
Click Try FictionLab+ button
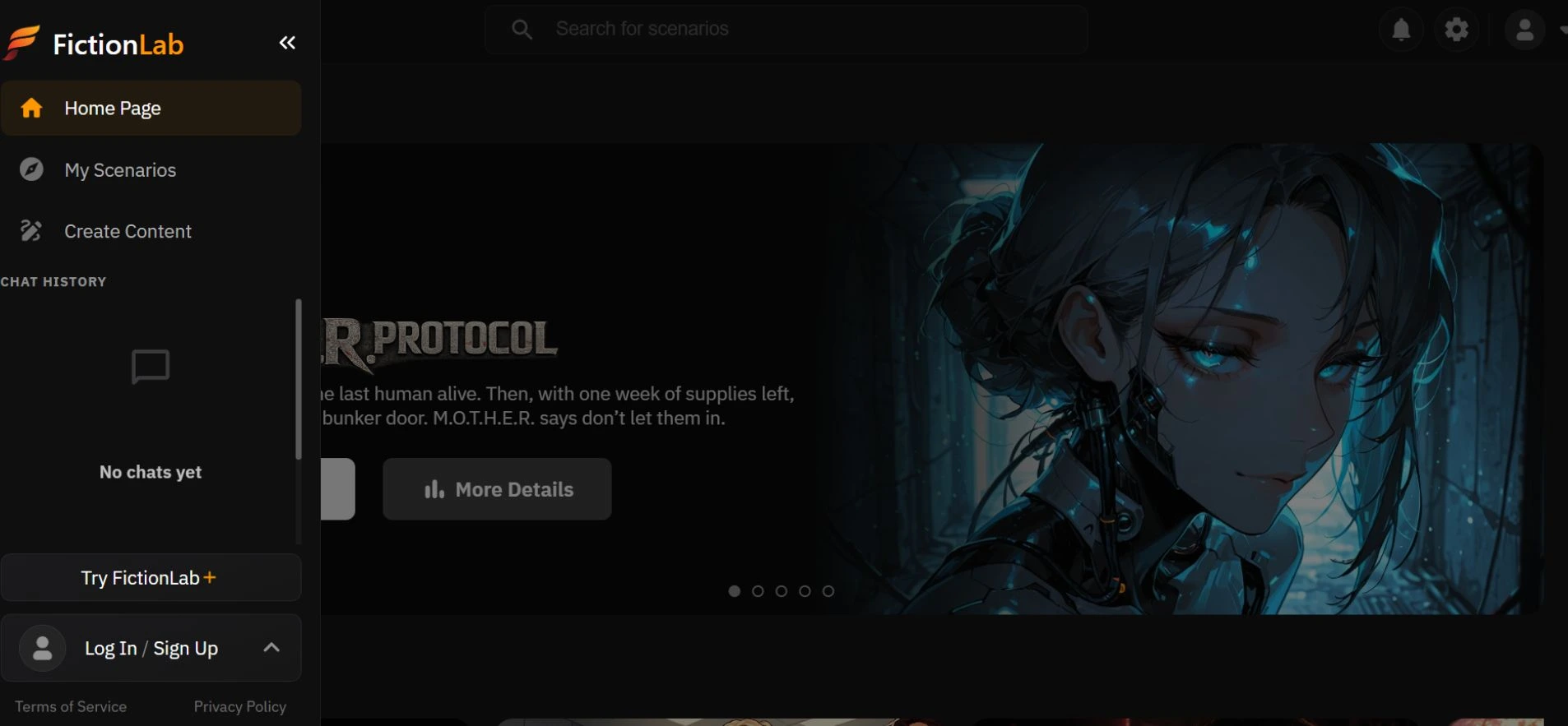tap(151, 577)
